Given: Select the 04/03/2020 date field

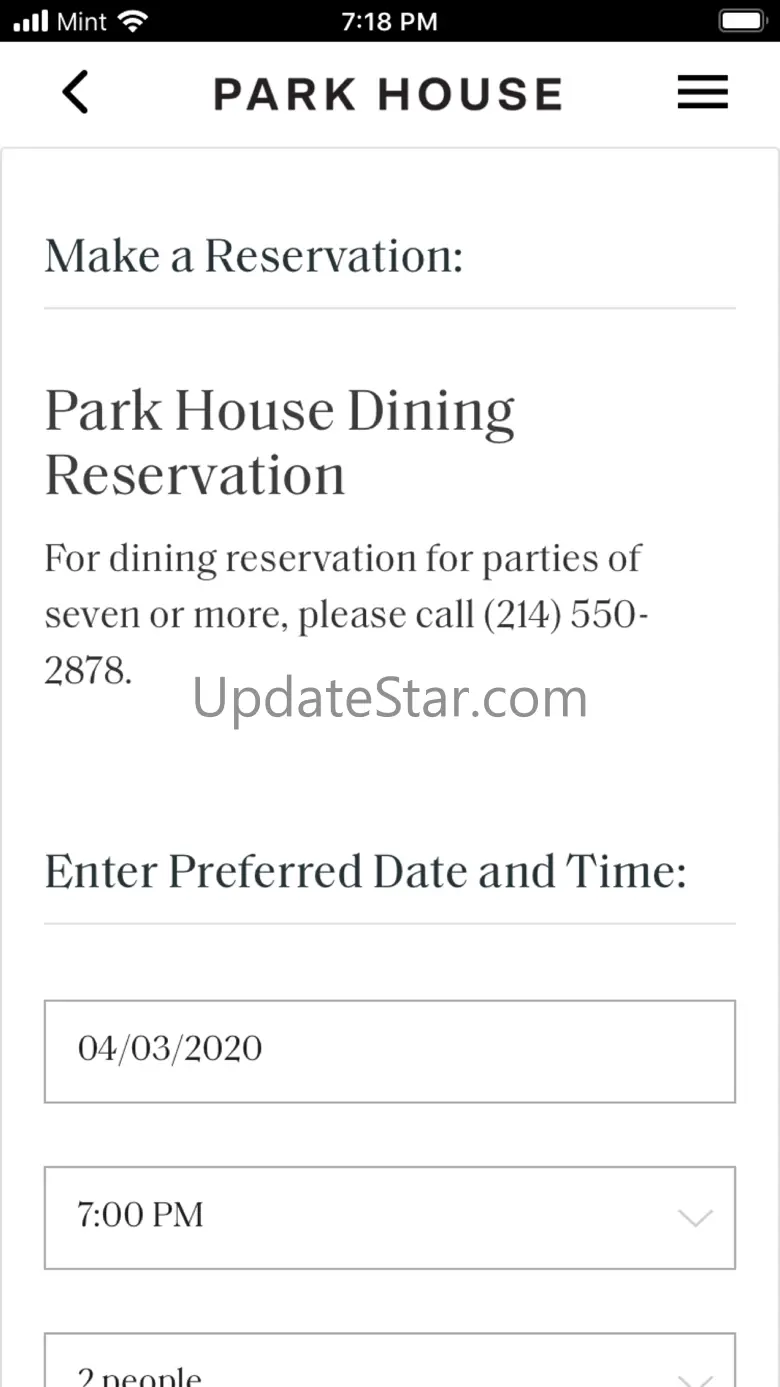Looking at the screenshot, I should click(389, 1051).
